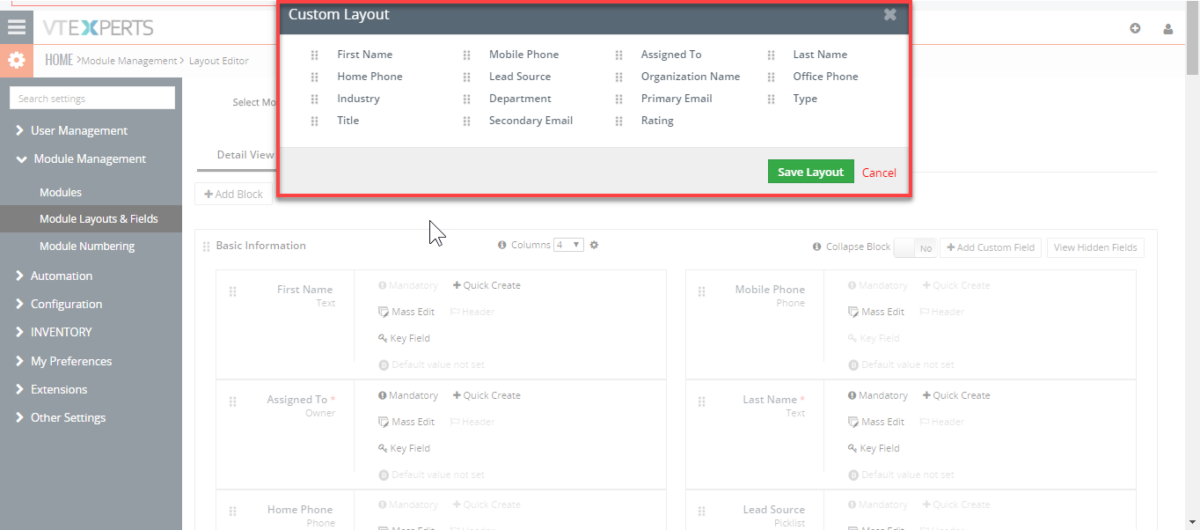Click the Cancel link in dialog
This screenshot has height=530, width=1200.
pyautogui.click(x=879, y=173)
